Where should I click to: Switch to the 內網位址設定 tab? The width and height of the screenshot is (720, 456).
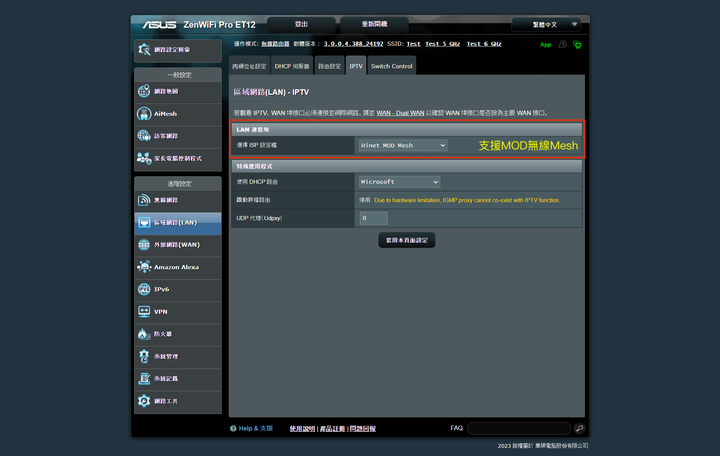click(249, 66)
